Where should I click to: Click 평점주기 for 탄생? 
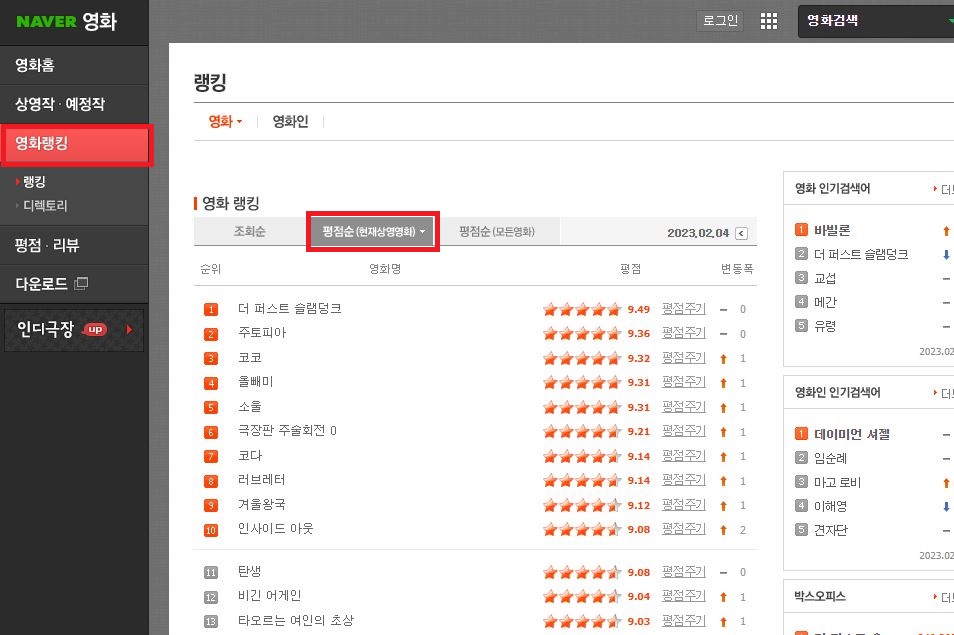point(683,571)
